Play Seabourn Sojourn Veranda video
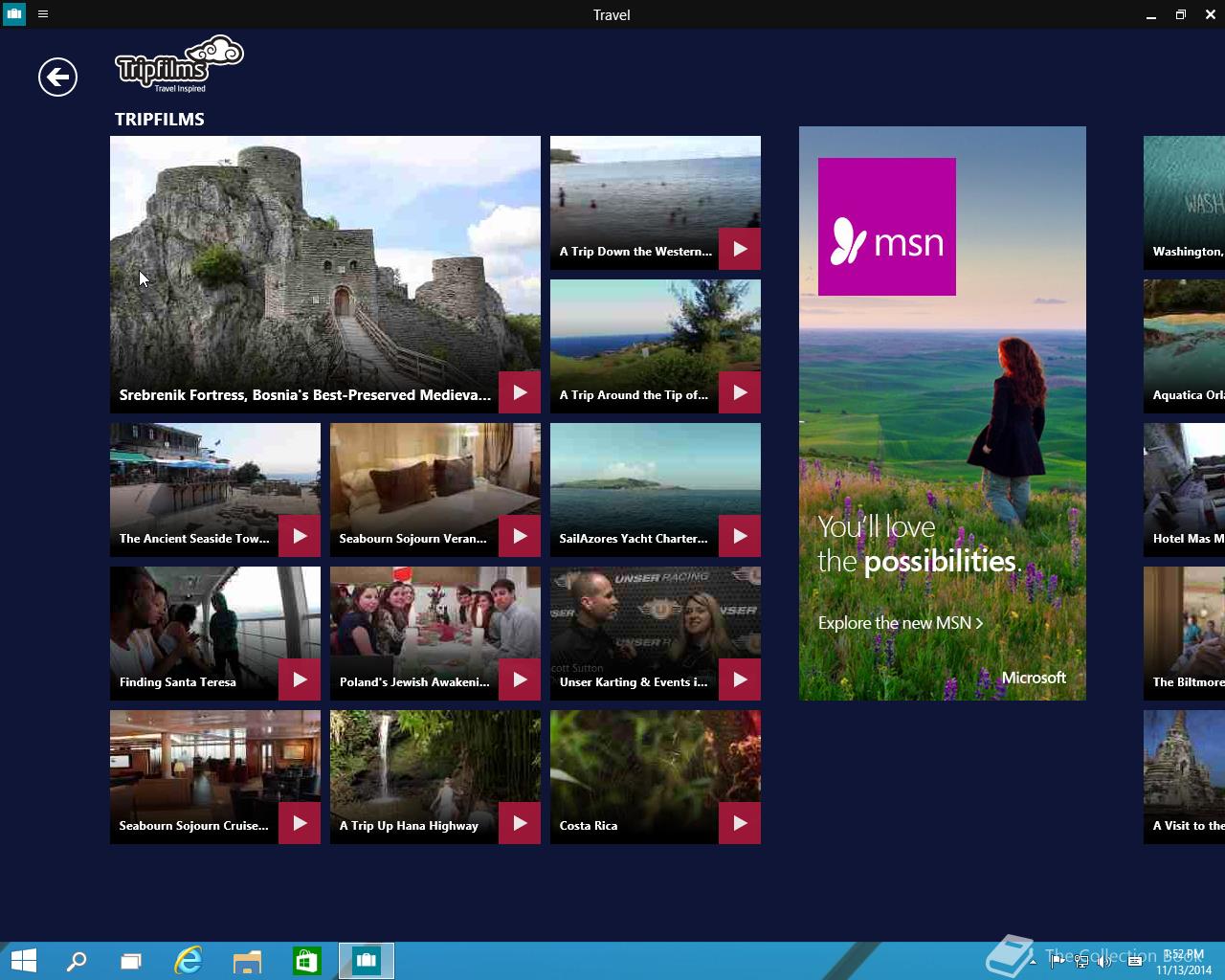 [520, 536]
